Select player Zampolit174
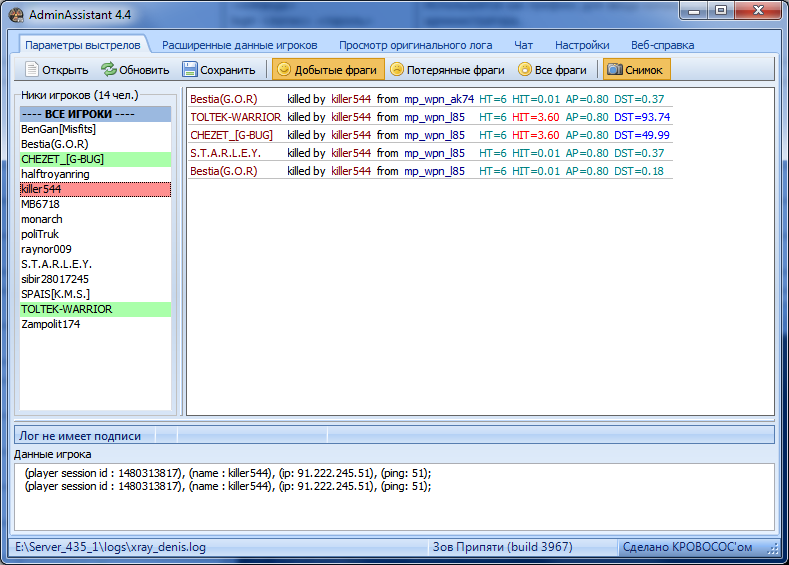 [x=95, y=325]
